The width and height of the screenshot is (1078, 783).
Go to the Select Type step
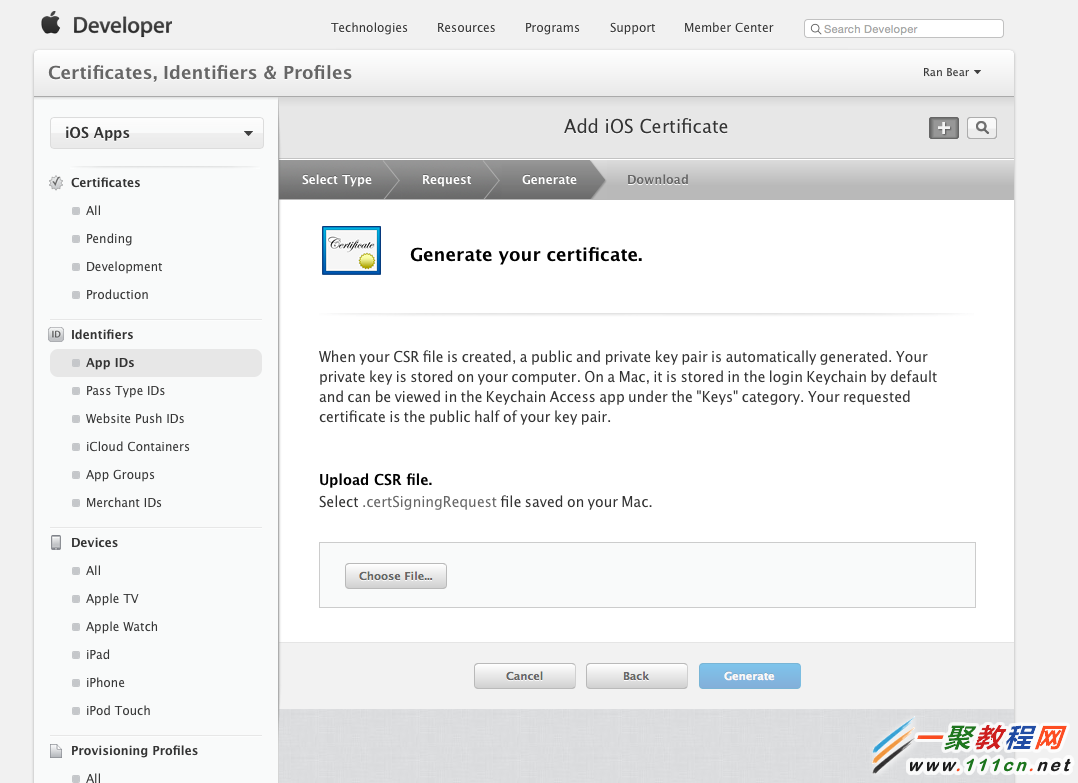tap(336, 180)
